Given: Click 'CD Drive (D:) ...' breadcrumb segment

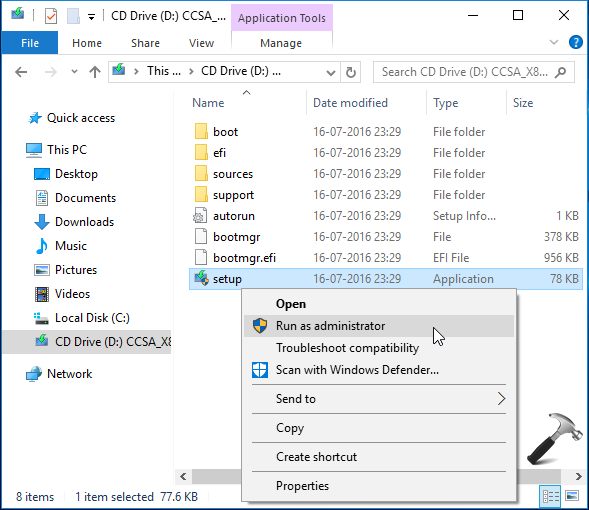Looking at the screenshot, I should (241, 71).
